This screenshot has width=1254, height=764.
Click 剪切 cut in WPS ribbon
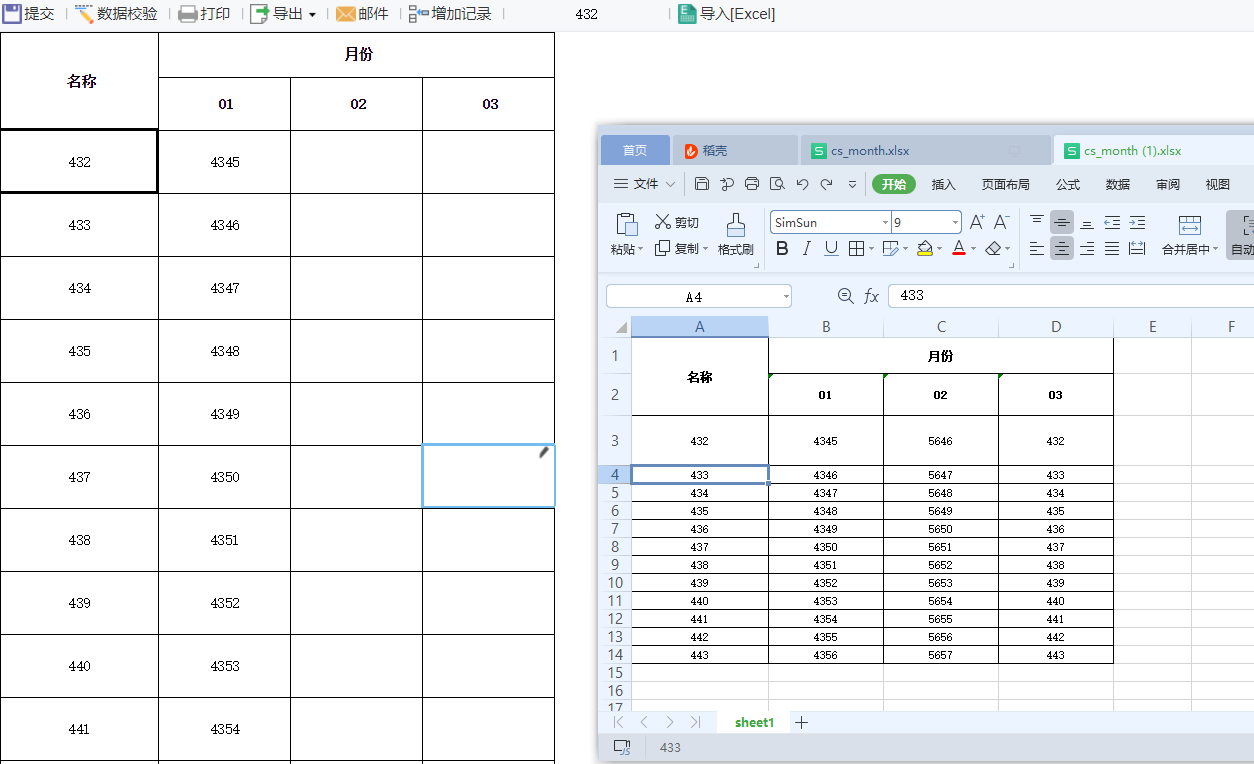pos(677,222)
